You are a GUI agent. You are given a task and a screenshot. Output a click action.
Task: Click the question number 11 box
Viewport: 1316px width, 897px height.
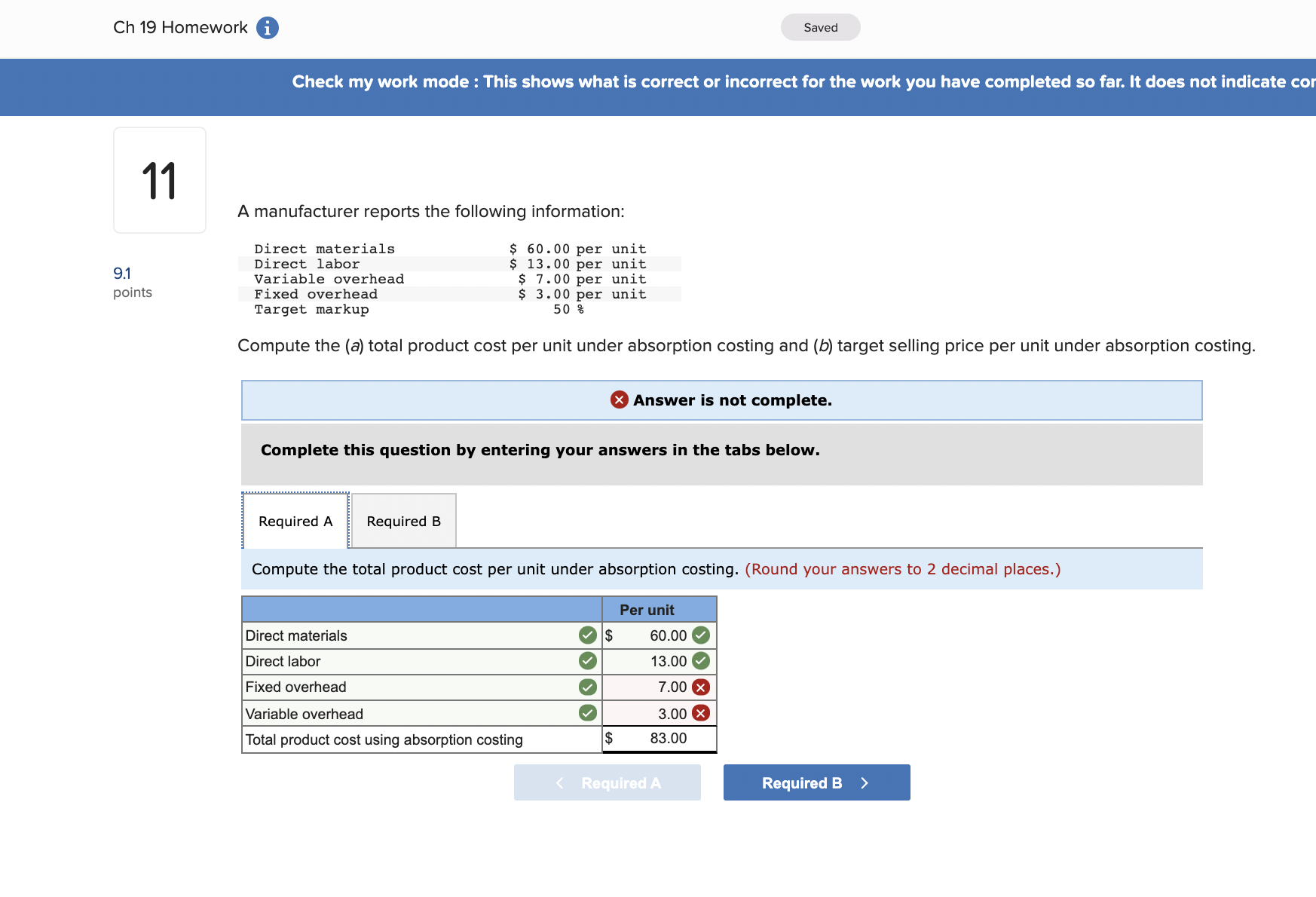(159, 179)
